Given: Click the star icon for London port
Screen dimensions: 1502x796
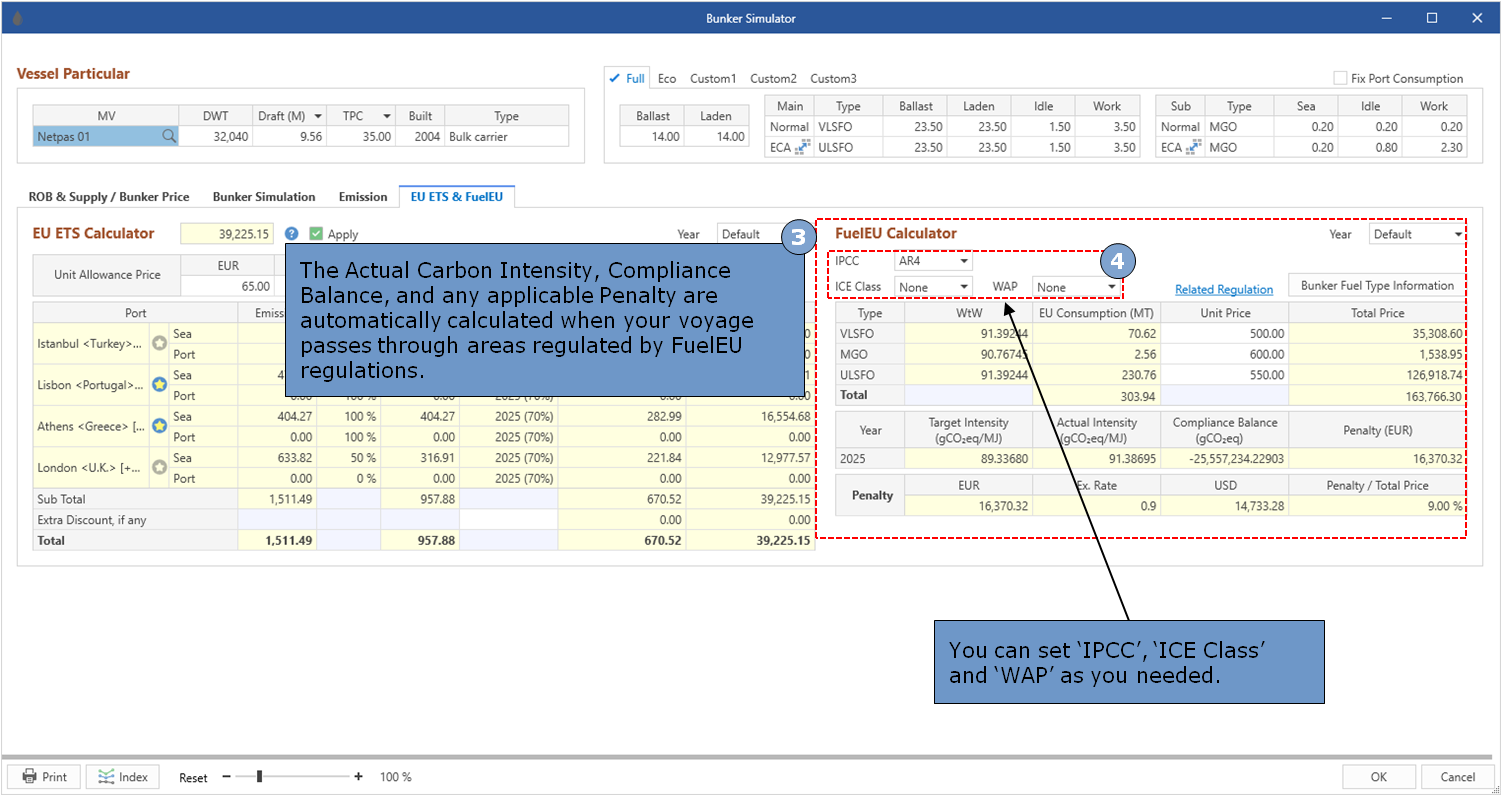Looking at the screenshot, I should point(159,467).
